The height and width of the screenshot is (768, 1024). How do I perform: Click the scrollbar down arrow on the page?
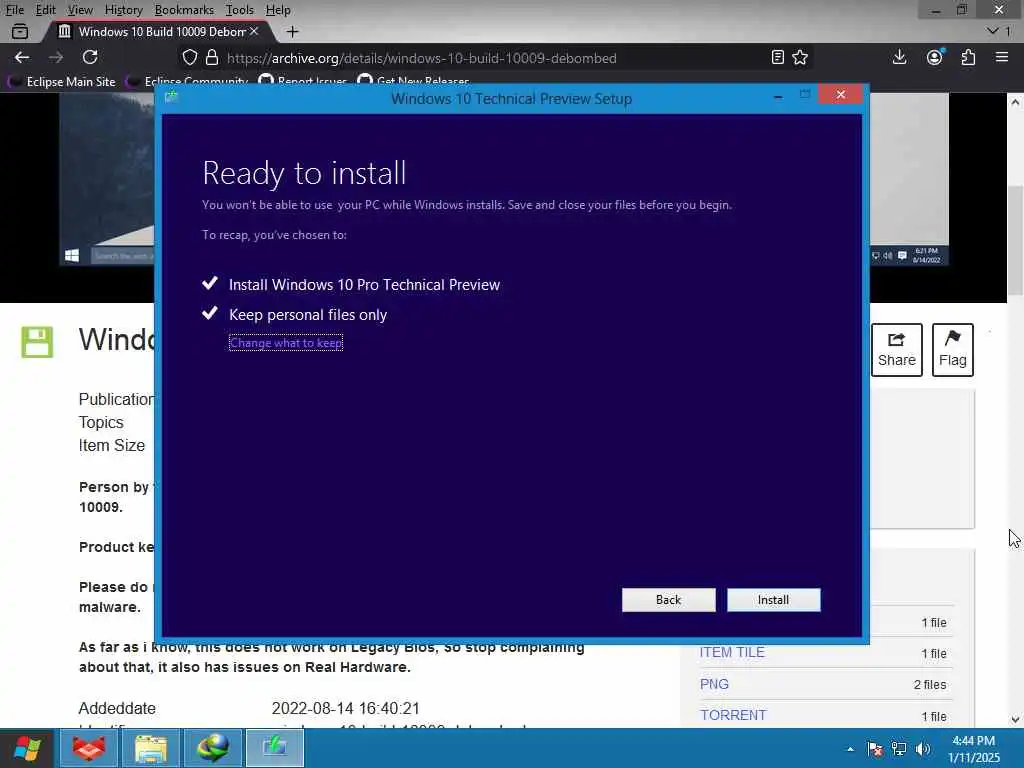1015,720
